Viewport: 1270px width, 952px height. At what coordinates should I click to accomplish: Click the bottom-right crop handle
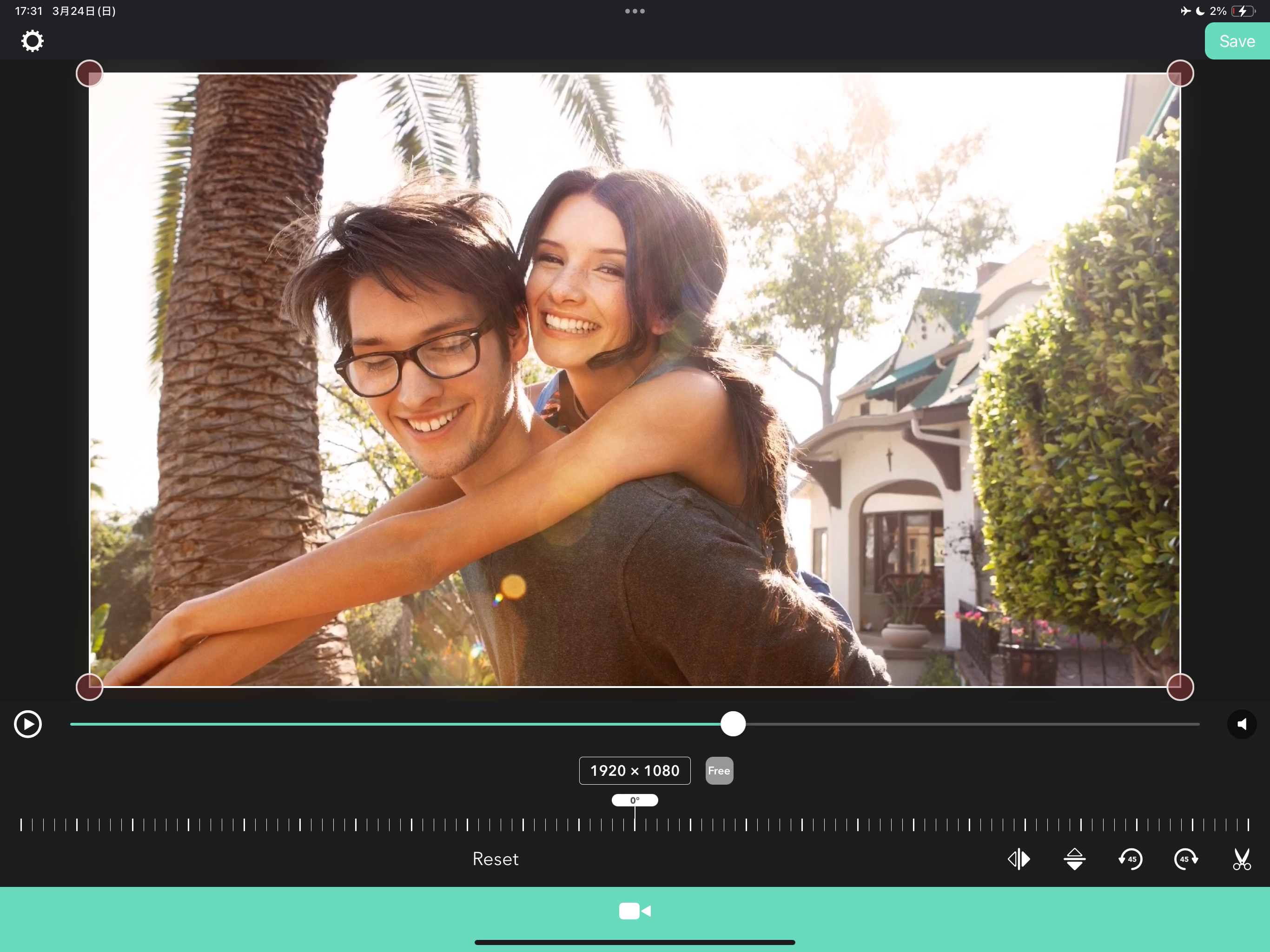point(1180,687)
